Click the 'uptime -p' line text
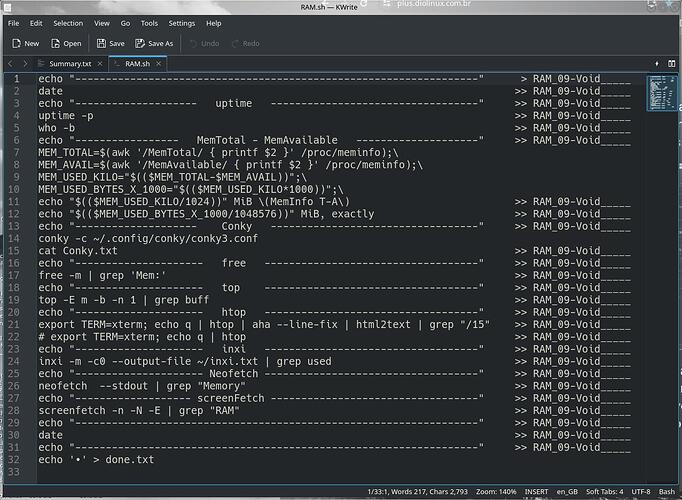This screenshot has height=500, width=682. click(66, 116)
